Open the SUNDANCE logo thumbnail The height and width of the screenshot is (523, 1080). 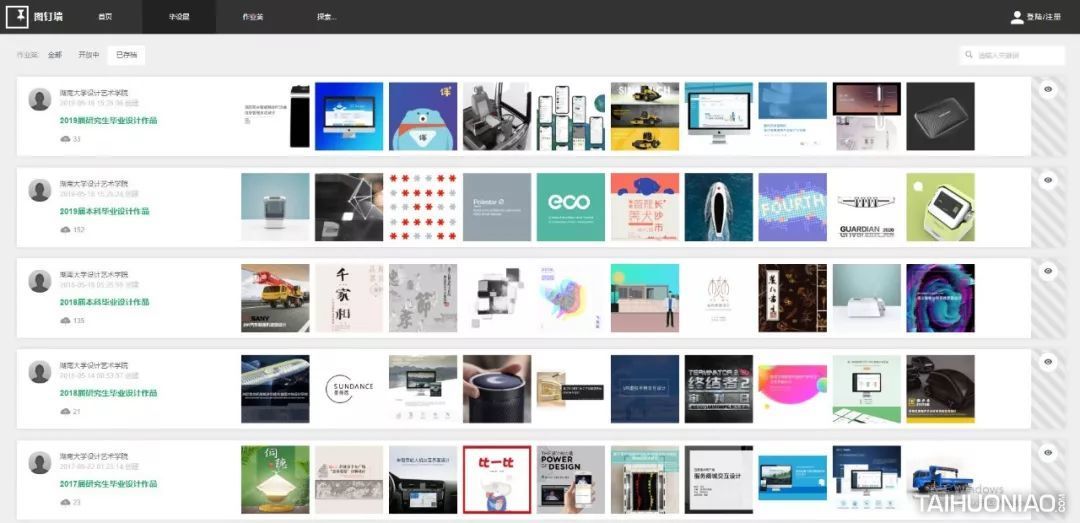pyautogui.click(x=349, y=389)
